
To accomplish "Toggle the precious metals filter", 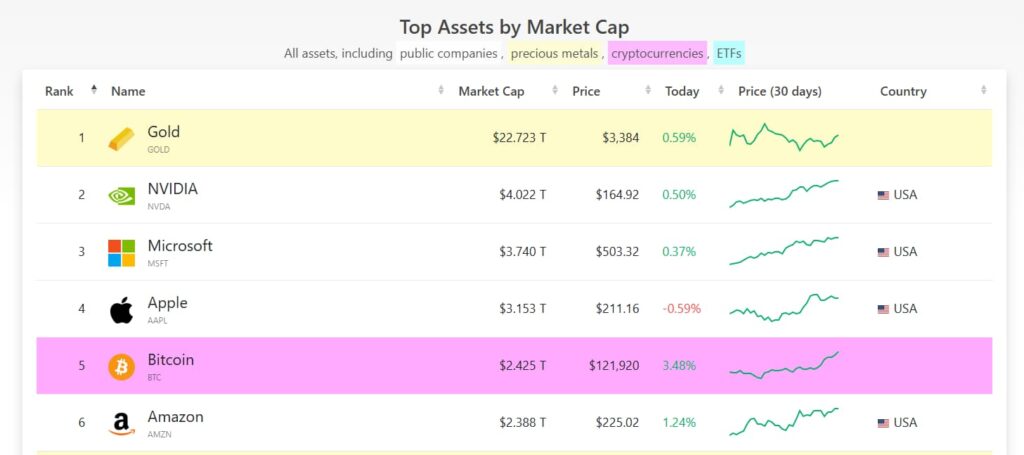I will click(554, 53).
